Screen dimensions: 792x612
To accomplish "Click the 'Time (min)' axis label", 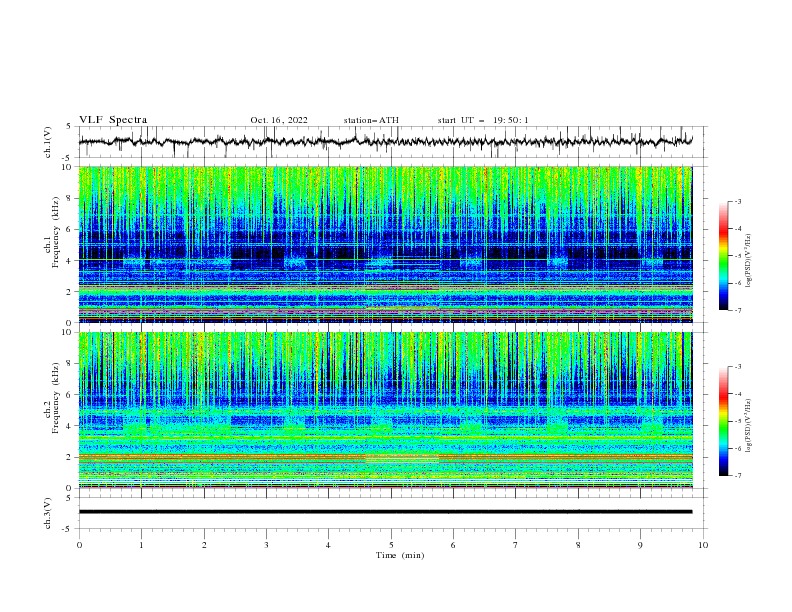I will tap(400, 555).
